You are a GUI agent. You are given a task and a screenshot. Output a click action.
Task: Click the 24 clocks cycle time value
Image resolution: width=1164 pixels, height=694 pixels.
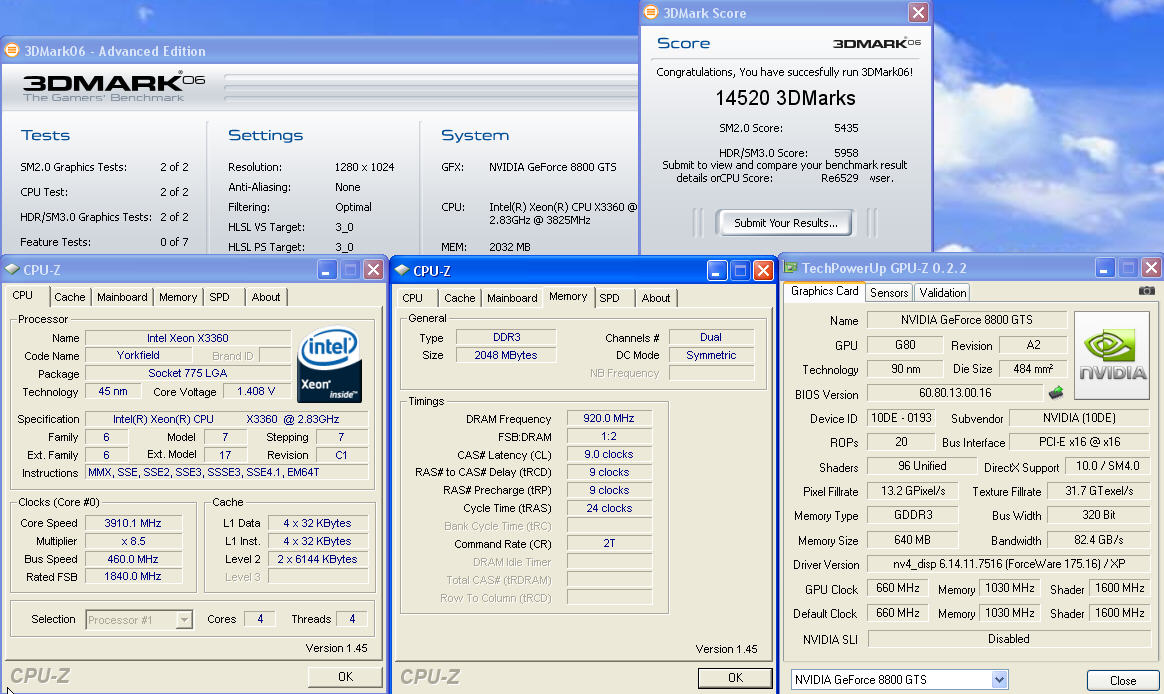(609, 508)
